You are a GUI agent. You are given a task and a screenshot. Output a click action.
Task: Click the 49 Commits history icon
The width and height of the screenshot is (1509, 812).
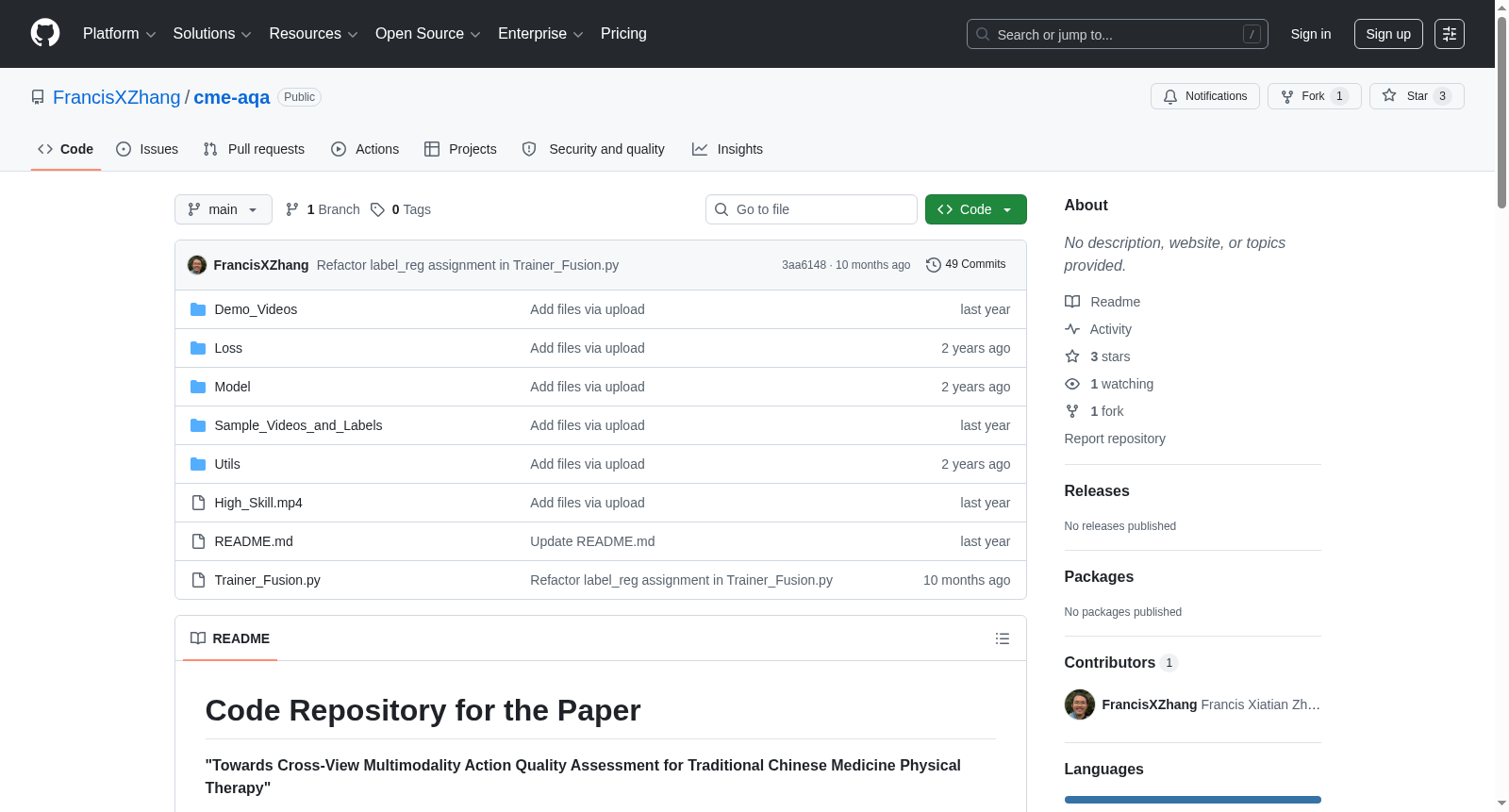(x=934, y=265)
